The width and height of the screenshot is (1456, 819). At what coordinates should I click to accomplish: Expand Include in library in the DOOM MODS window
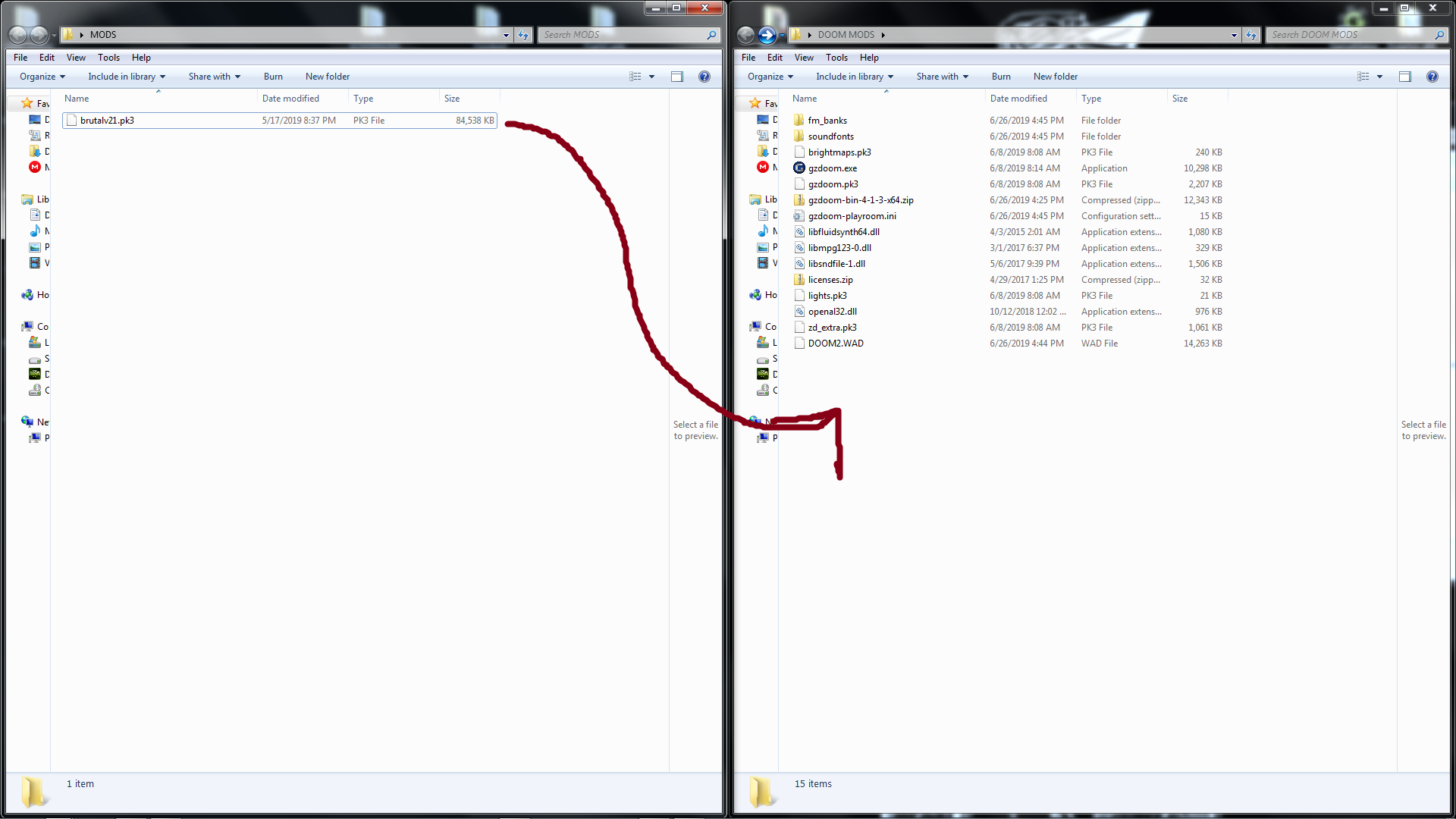point(855,77)
